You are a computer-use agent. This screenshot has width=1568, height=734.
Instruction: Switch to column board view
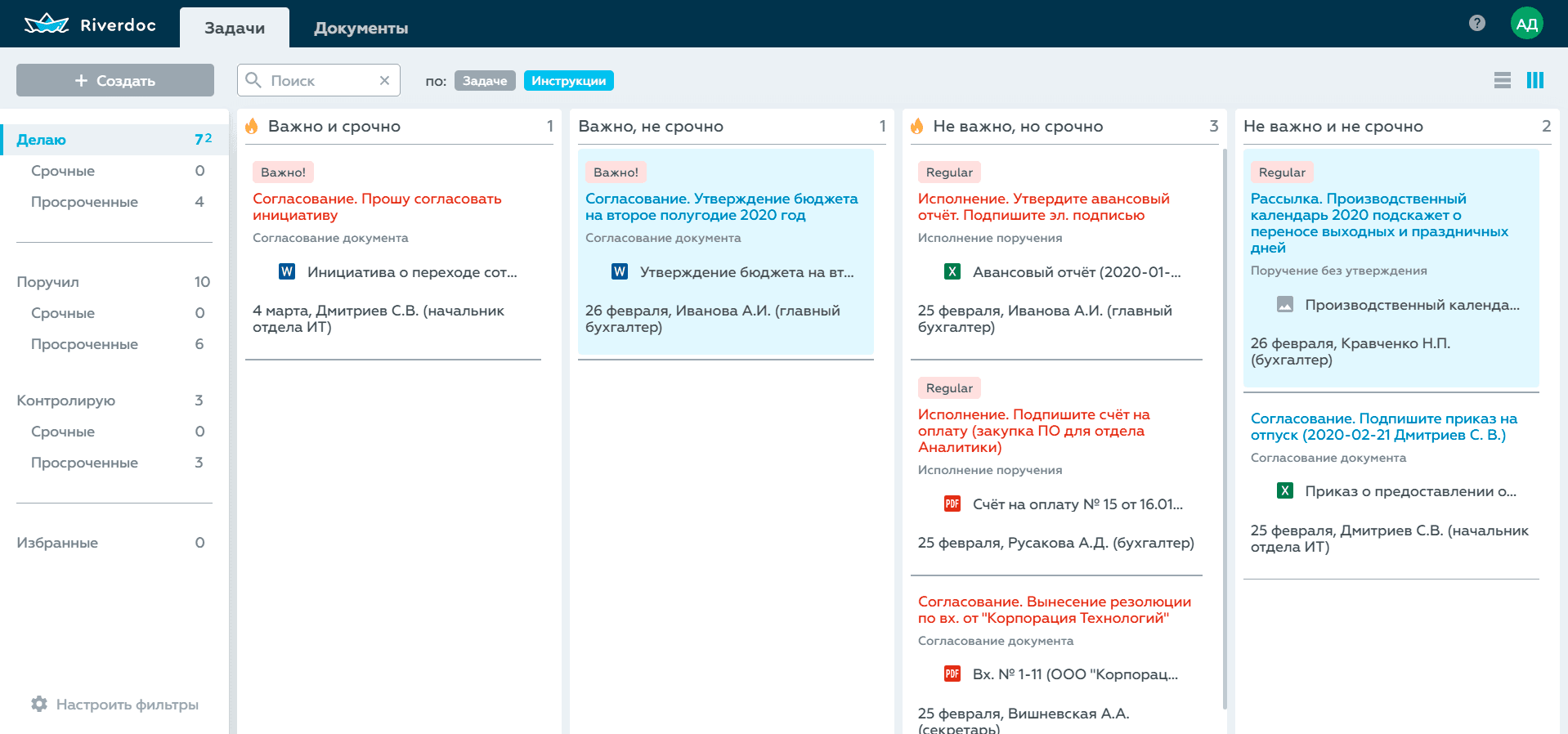[x=1534, y=80]
